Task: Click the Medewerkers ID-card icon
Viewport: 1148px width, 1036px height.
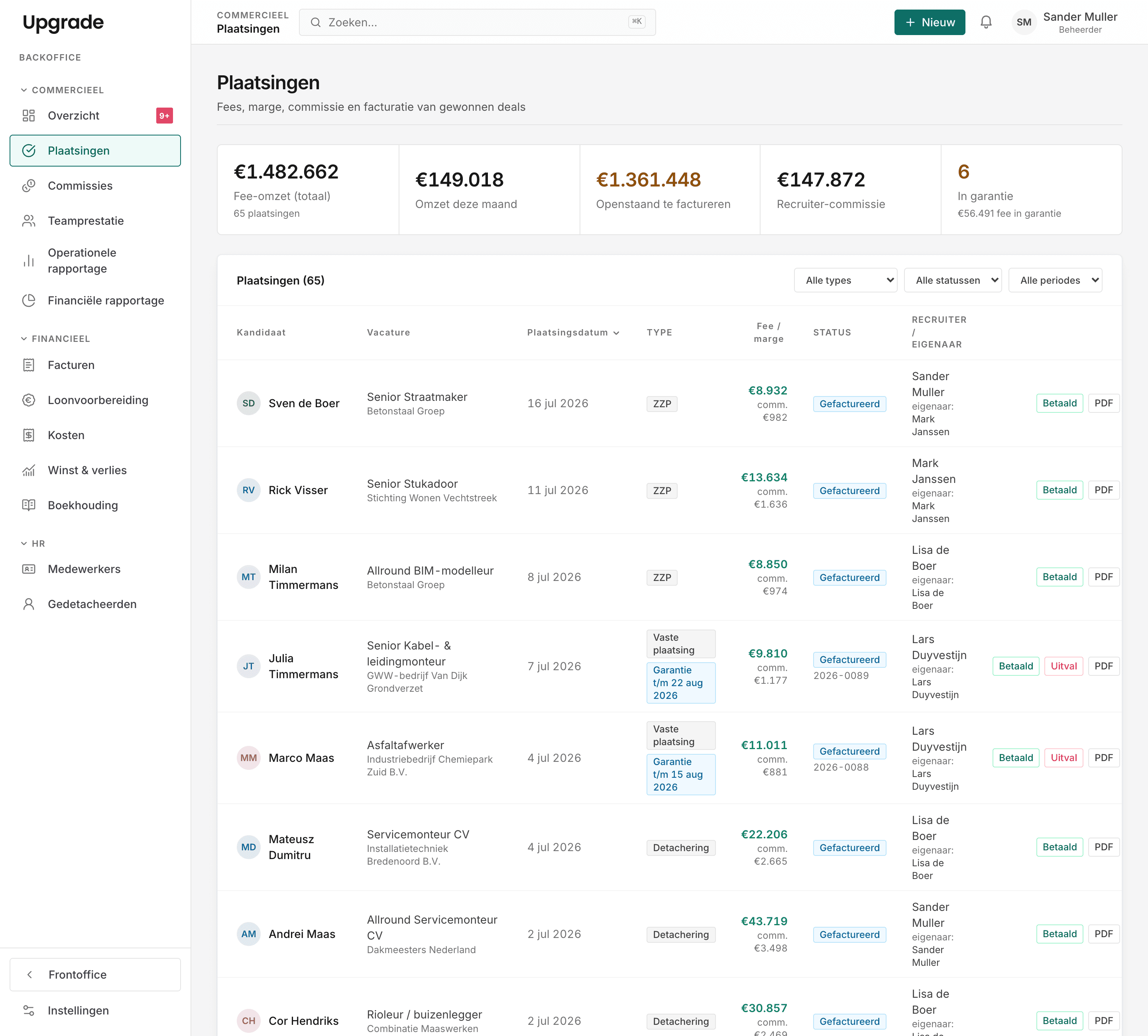Action: point(28,569)
